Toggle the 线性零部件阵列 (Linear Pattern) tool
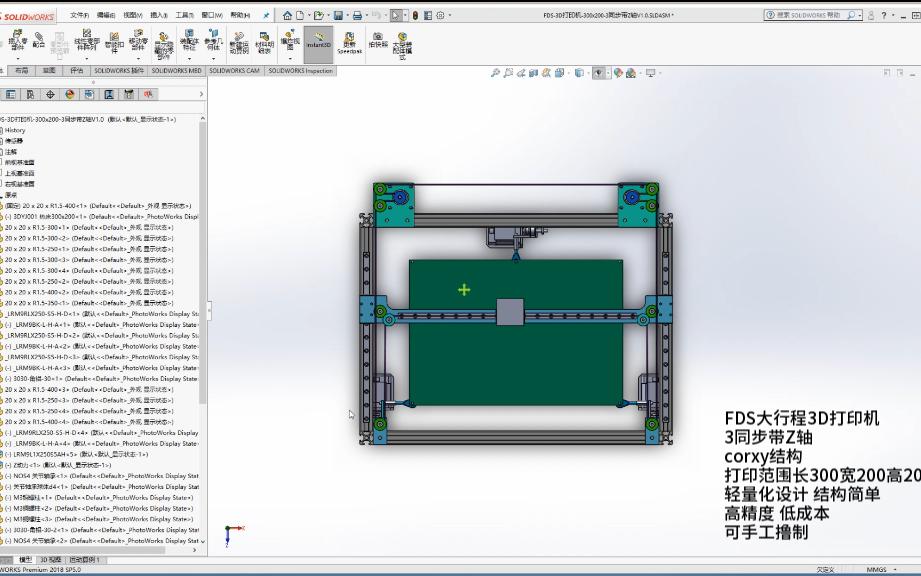Viewport: 921px width, 576px height. click(85, 40)
